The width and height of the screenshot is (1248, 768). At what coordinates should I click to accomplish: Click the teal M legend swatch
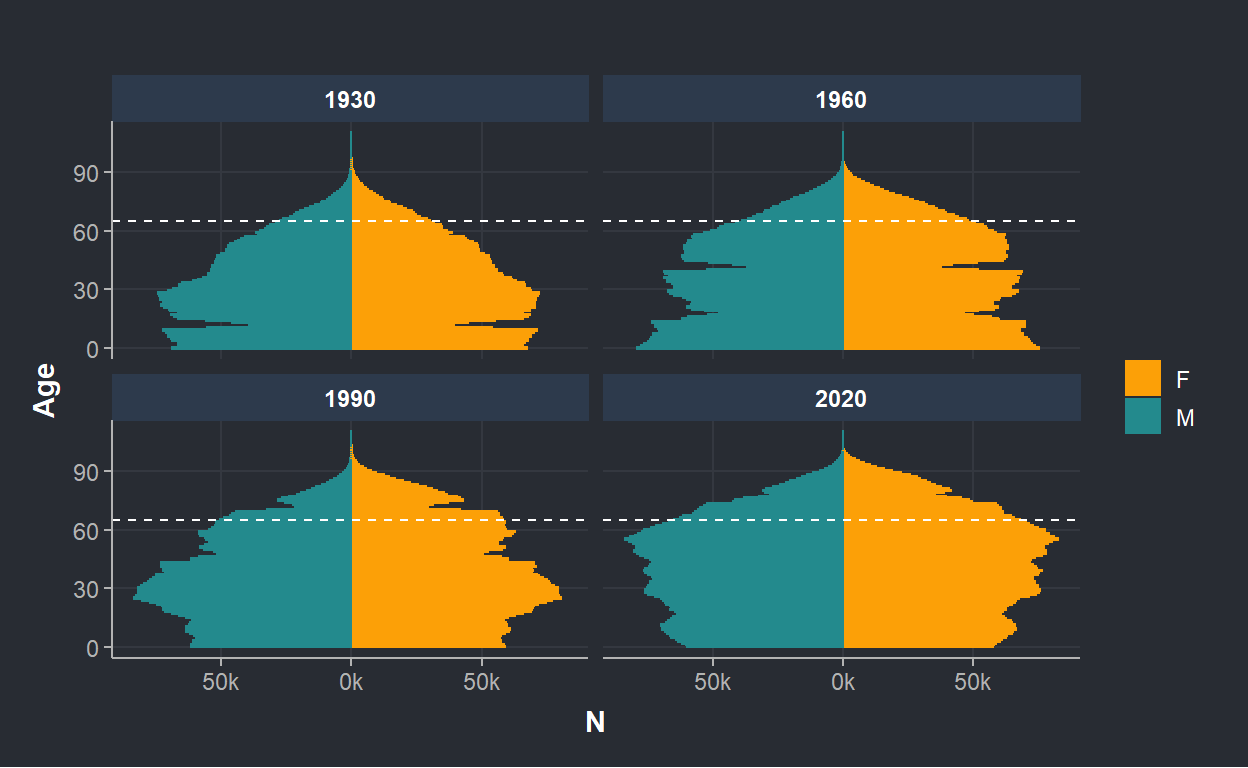[x=1143, y=416]
